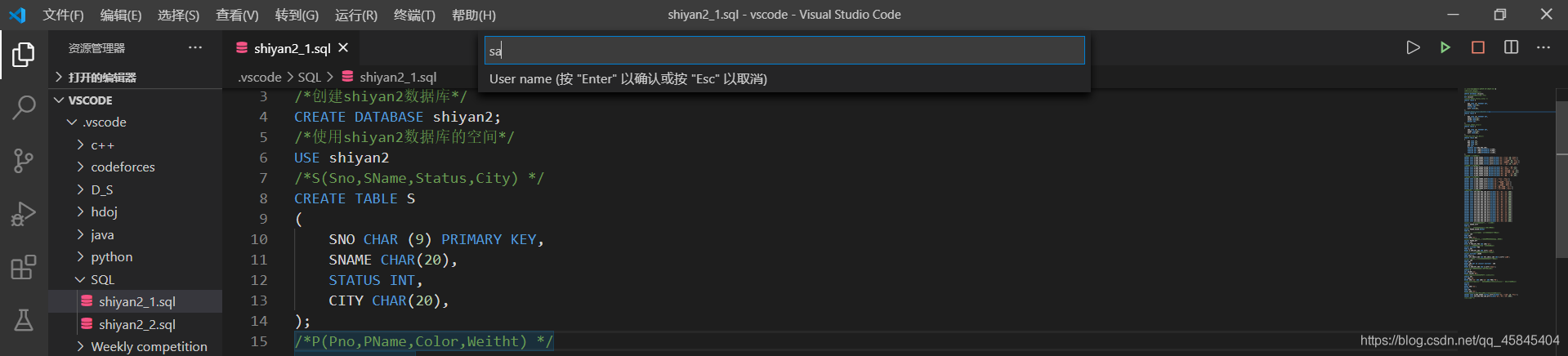Image resolution: width=1568 pixels, height=356 pixels.
Task: Click shiyan2_1.sql in the breadcrumb
Action: 398,77
